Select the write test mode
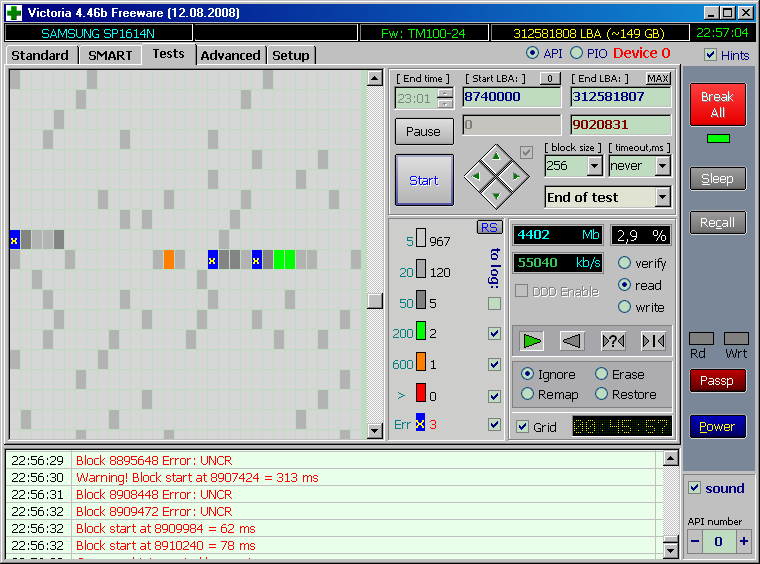This screenshot has height=564, width=760. click(x=624, y=307)
